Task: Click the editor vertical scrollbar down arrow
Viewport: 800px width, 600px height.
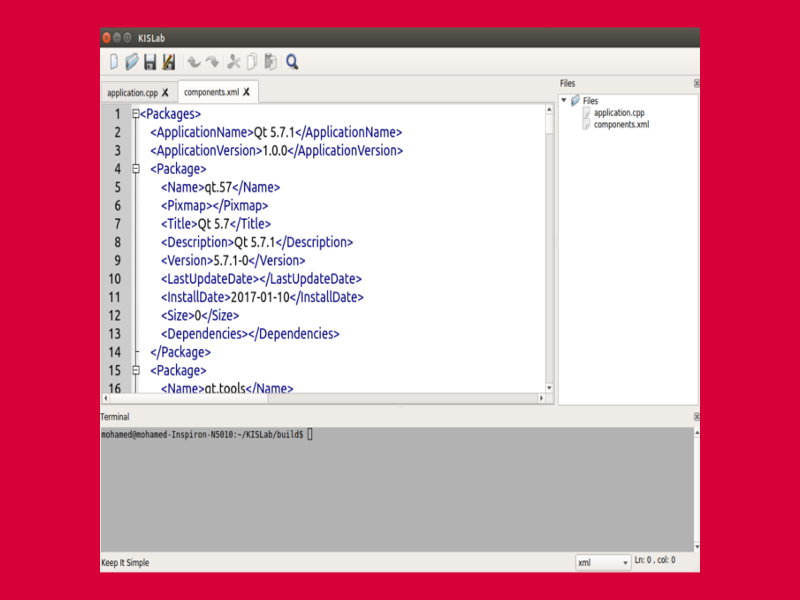Action: (549, 388)
